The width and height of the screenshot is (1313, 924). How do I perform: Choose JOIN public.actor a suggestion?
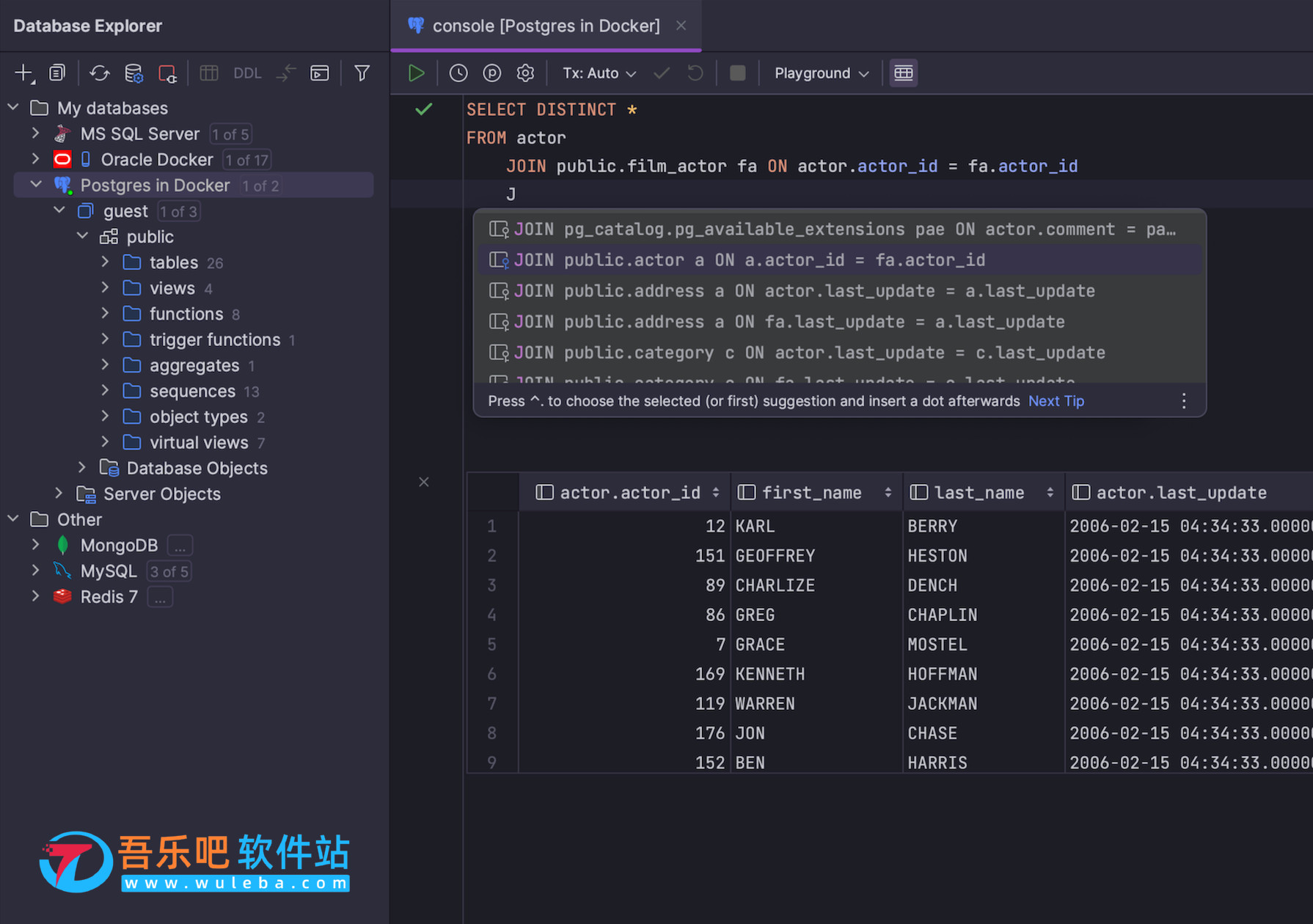839,260
